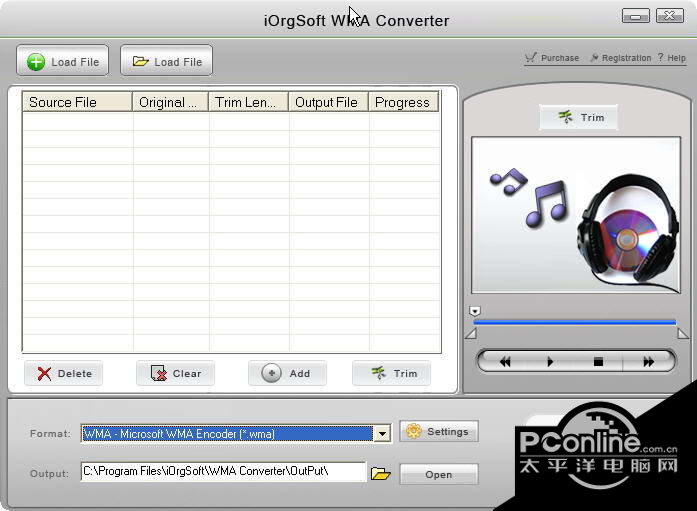Click the Original column header
This screenshot has width=697, height=511.
[171, 102]
